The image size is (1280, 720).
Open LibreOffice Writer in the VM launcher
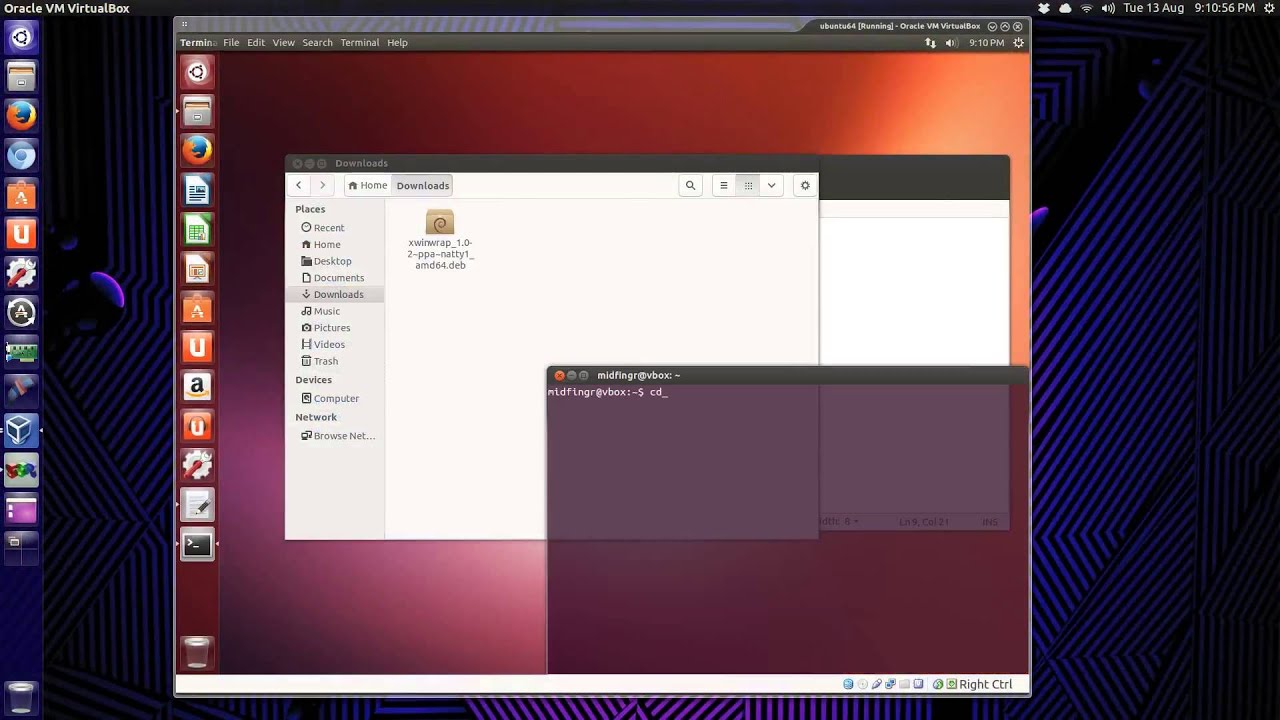click(197, 190)
